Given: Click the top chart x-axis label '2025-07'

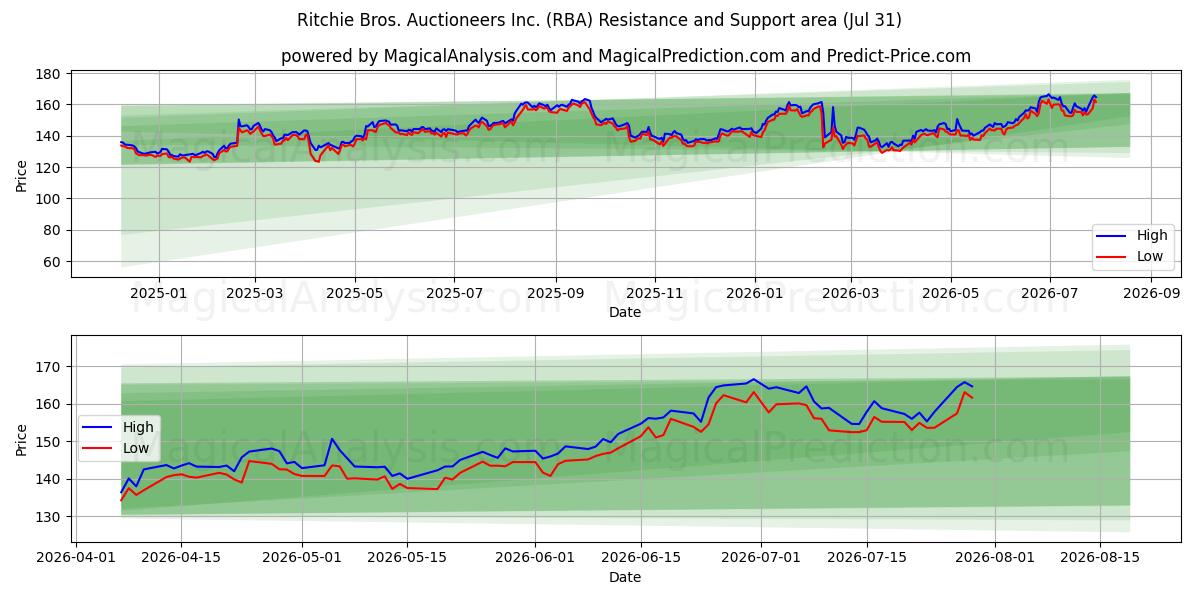Looking at the screenshot, I should (454, 295).
